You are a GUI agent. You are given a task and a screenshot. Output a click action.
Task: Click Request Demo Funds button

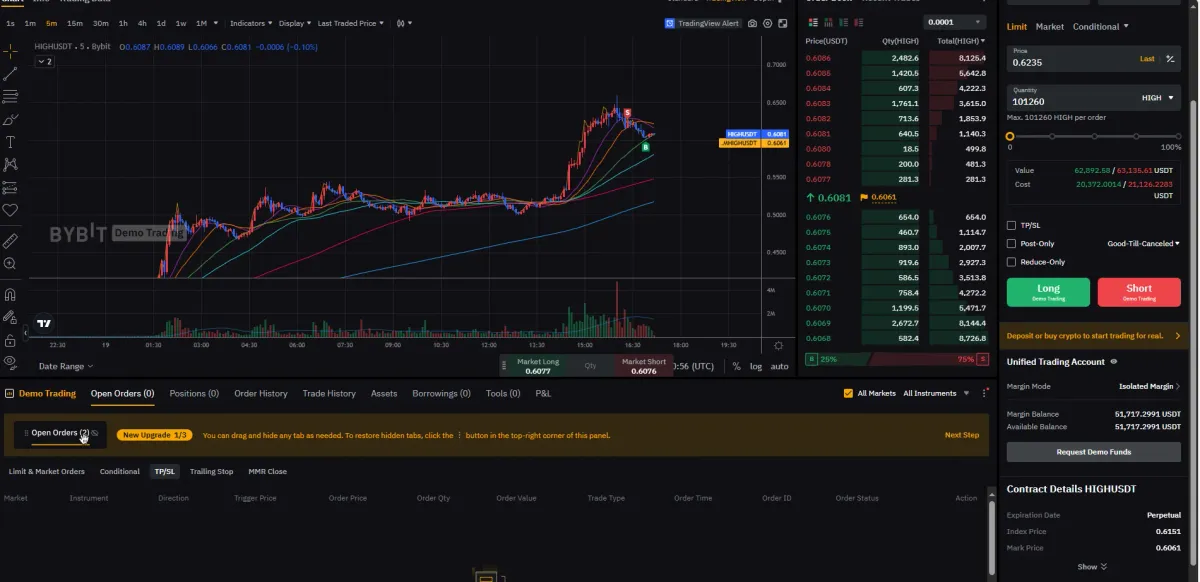(1094, 452)
